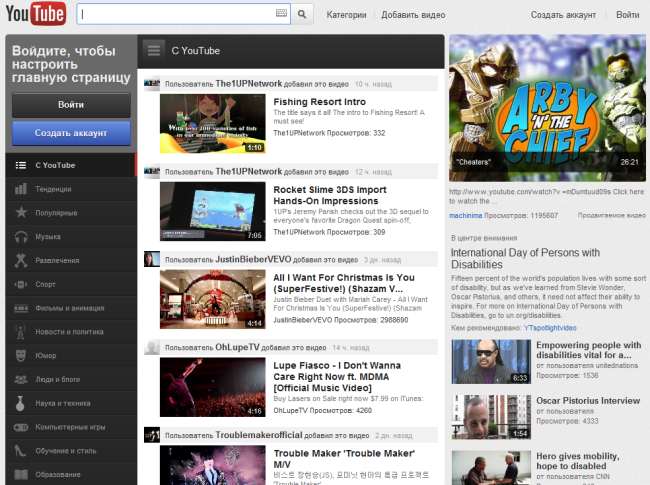Click the Юмор mask icon
The height and width of the screenshot is (485, 650).
(21, 356)
